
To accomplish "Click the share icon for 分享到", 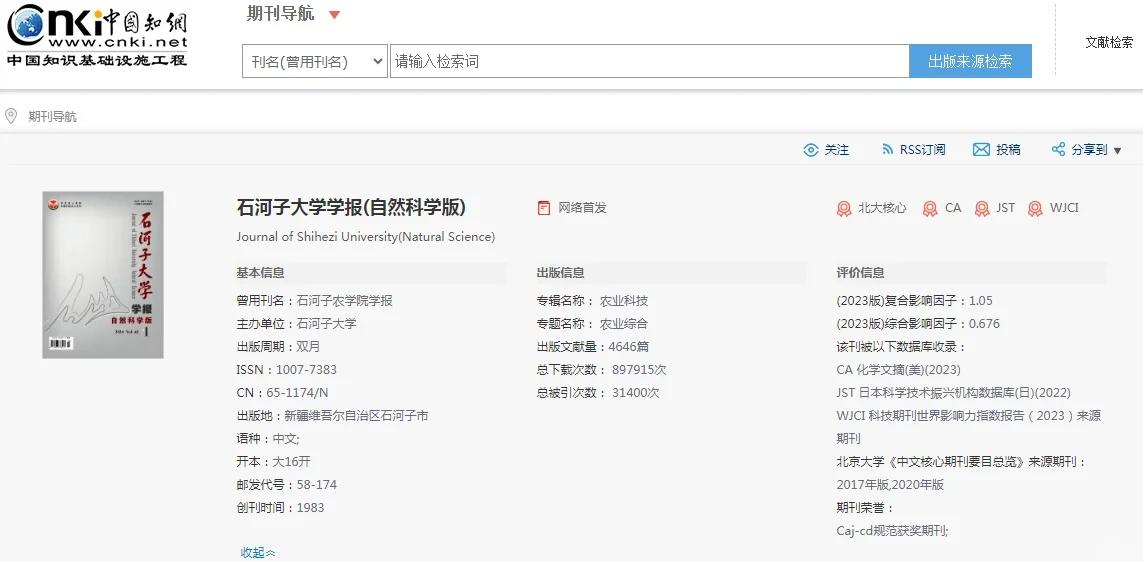I will [x=1058, y=149].
